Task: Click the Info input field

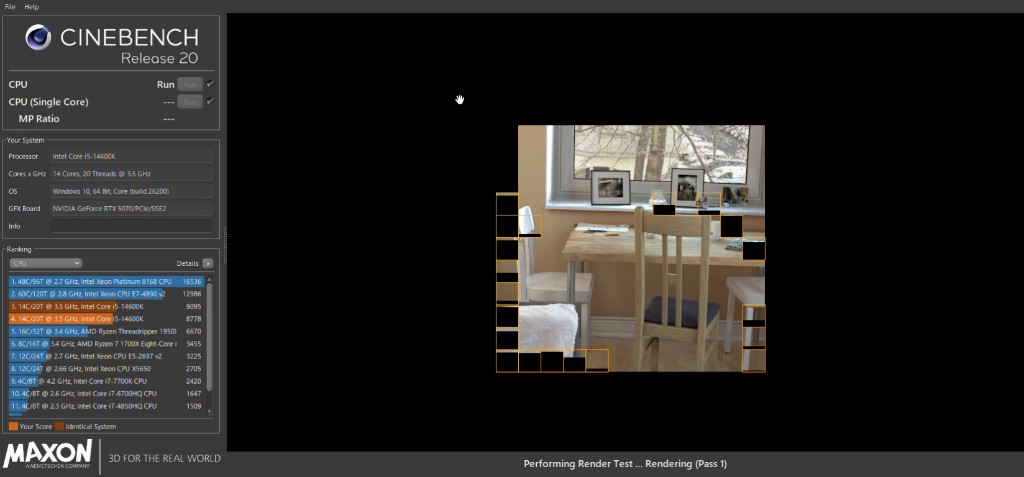Action: click(131, 226)
